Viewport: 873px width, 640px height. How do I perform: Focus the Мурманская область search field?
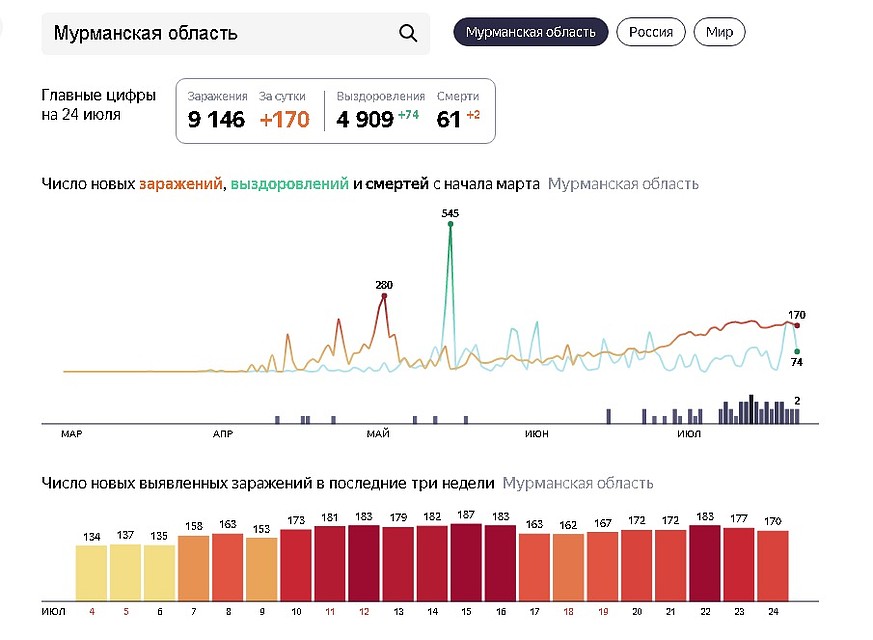tap(236, 33)
